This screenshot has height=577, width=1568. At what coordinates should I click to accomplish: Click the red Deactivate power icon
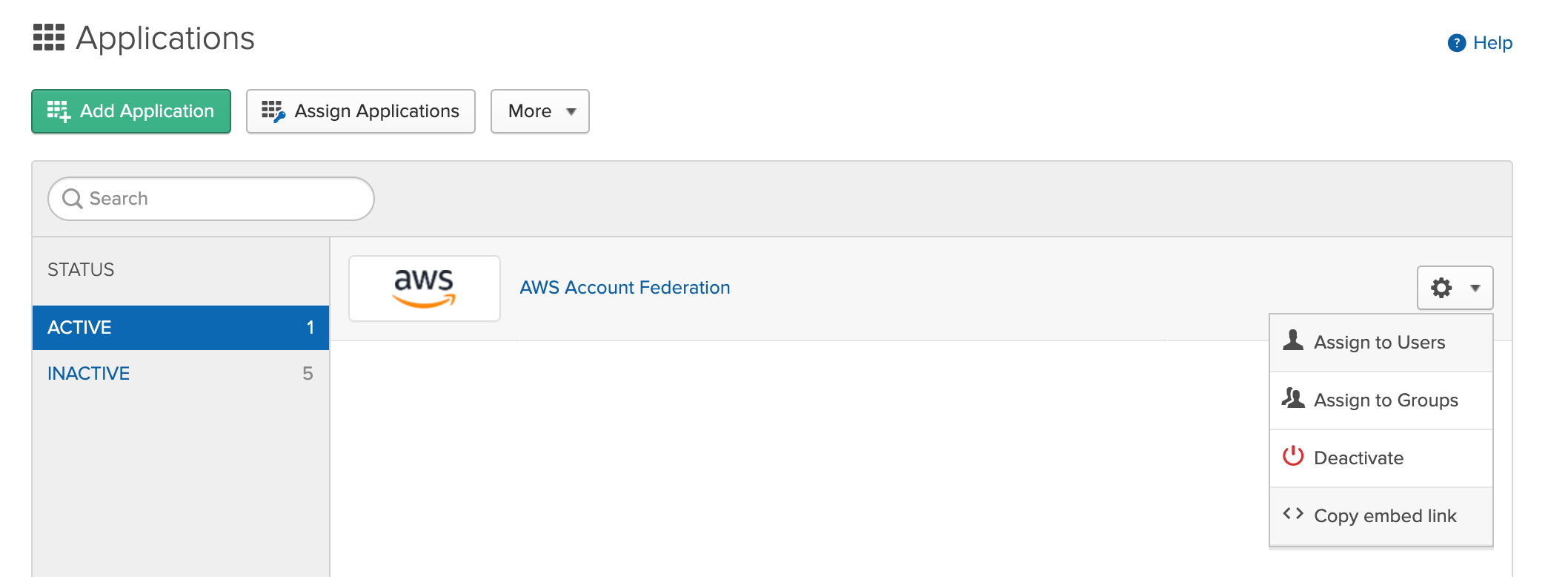pyautogui.click(x=1293, y=456)
